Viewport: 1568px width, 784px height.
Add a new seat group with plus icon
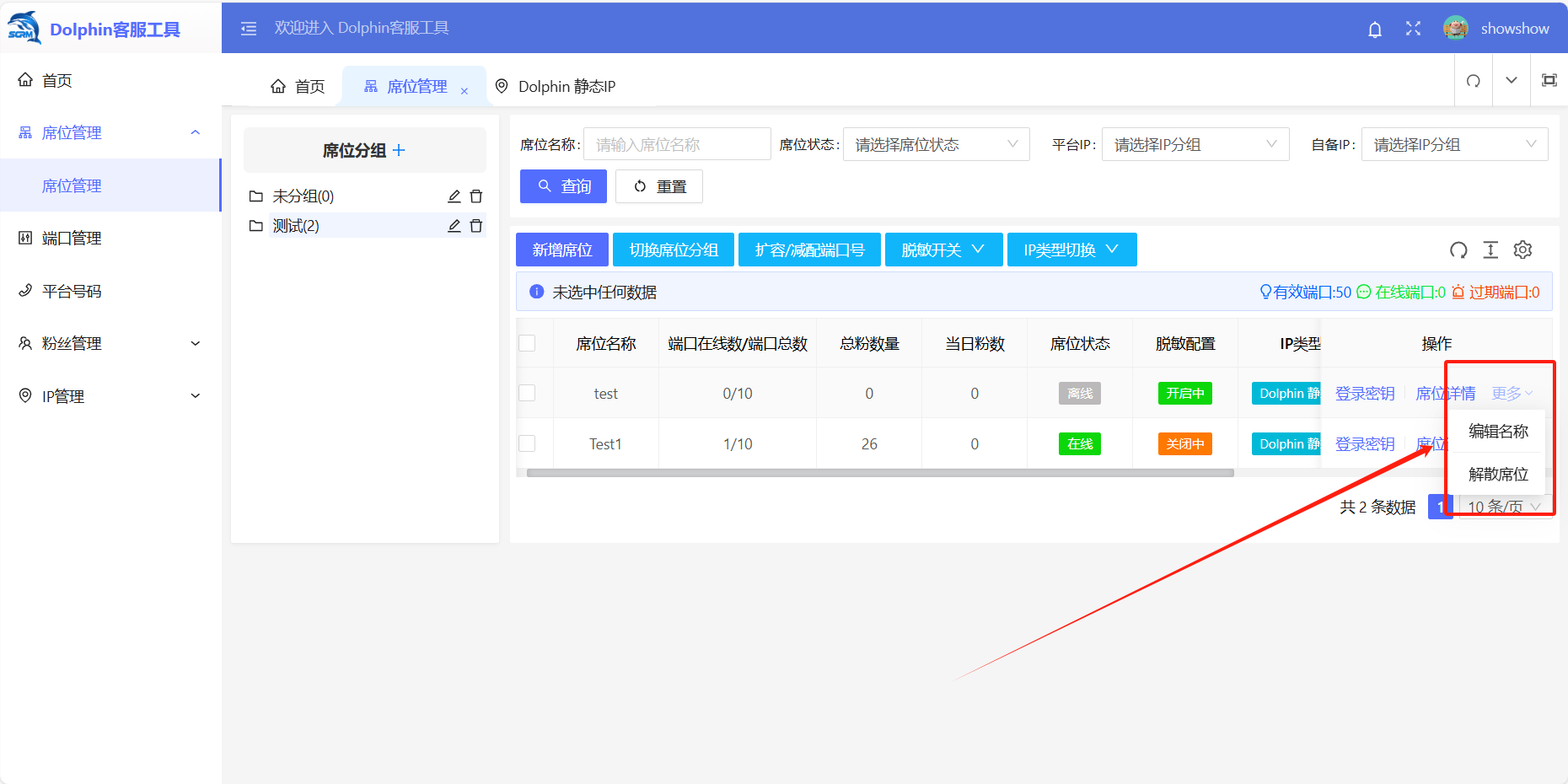tap(400, 150)
